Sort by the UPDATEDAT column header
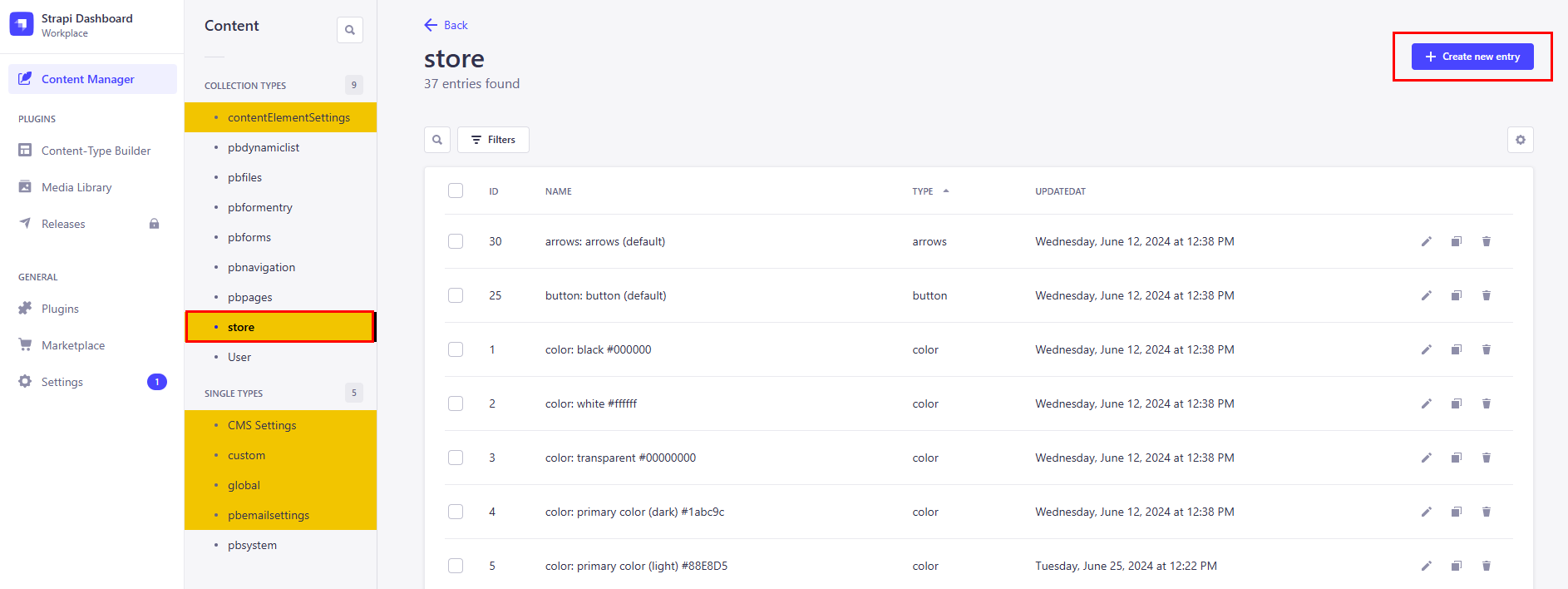The image size is (1568, 589). pos(1060,191)
